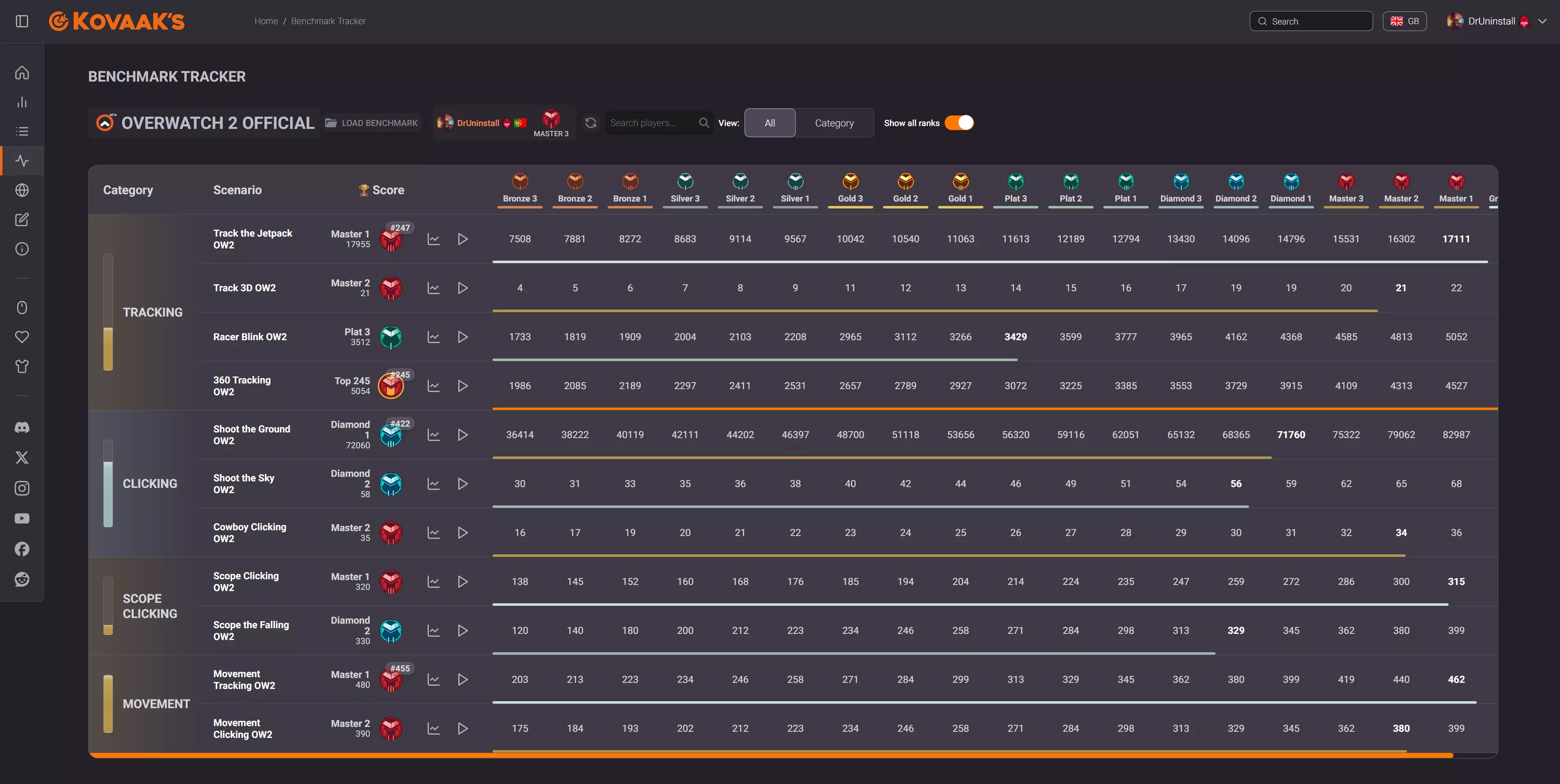The width and height of the screenshot is (1560, 784).
Task: Open the score graph for Track 3D OW2
Action: [434, 288]
